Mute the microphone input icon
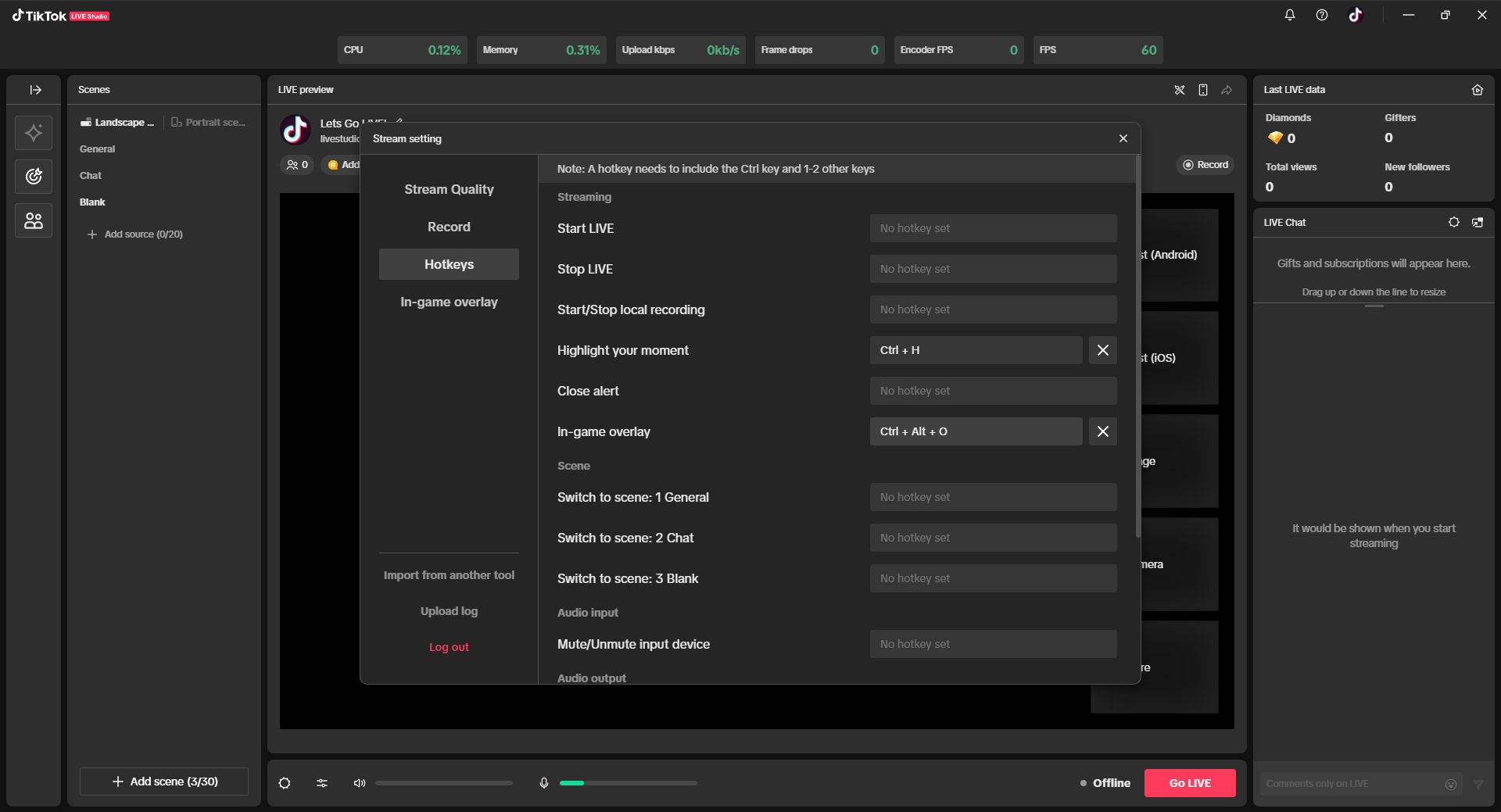 pos(544,783)
